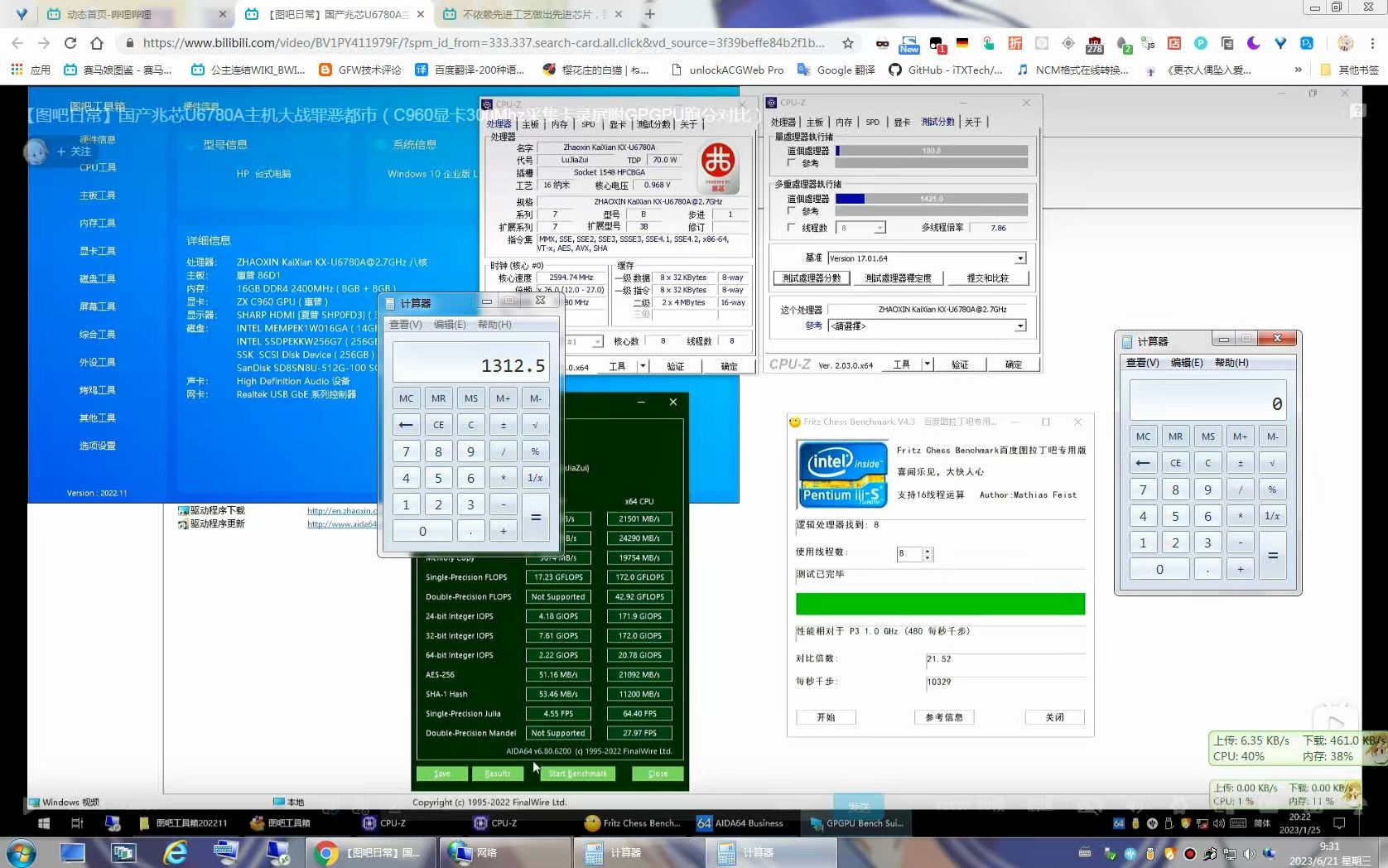Viewport: 1388px width, 868px height.
Task: Click AIDA64 Business in the recorded taskbar
Action: pos(740,823)
